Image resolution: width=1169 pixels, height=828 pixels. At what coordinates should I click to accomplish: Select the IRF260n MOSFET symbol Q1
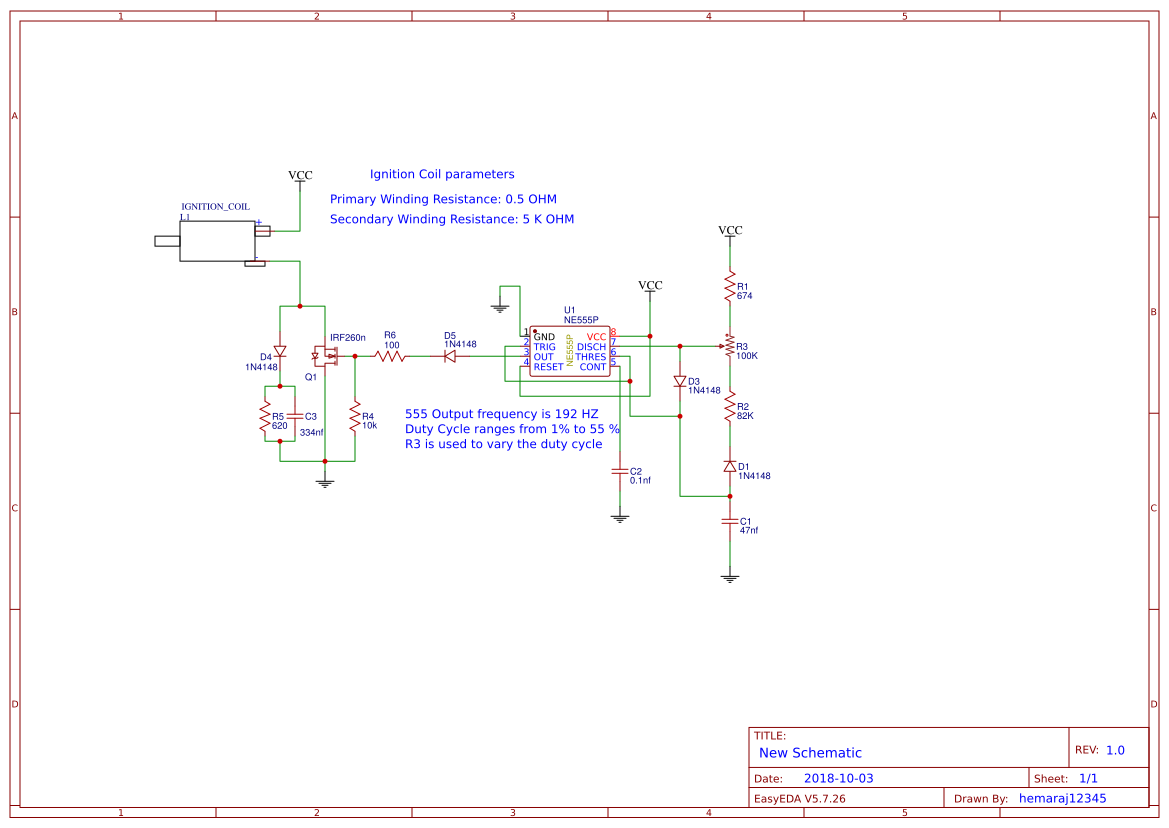tap(325, 356)
